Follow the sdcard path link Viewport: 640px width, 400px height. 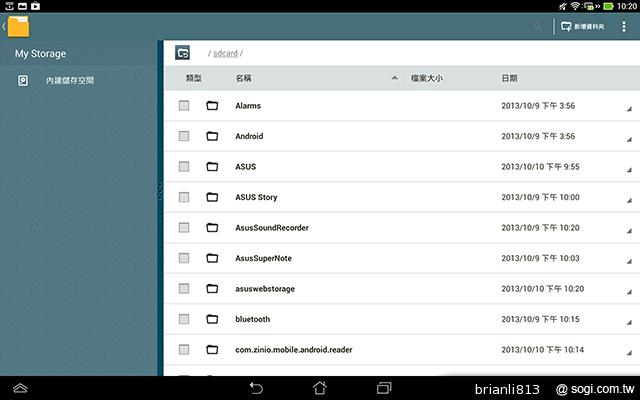(x=225, y=53)
